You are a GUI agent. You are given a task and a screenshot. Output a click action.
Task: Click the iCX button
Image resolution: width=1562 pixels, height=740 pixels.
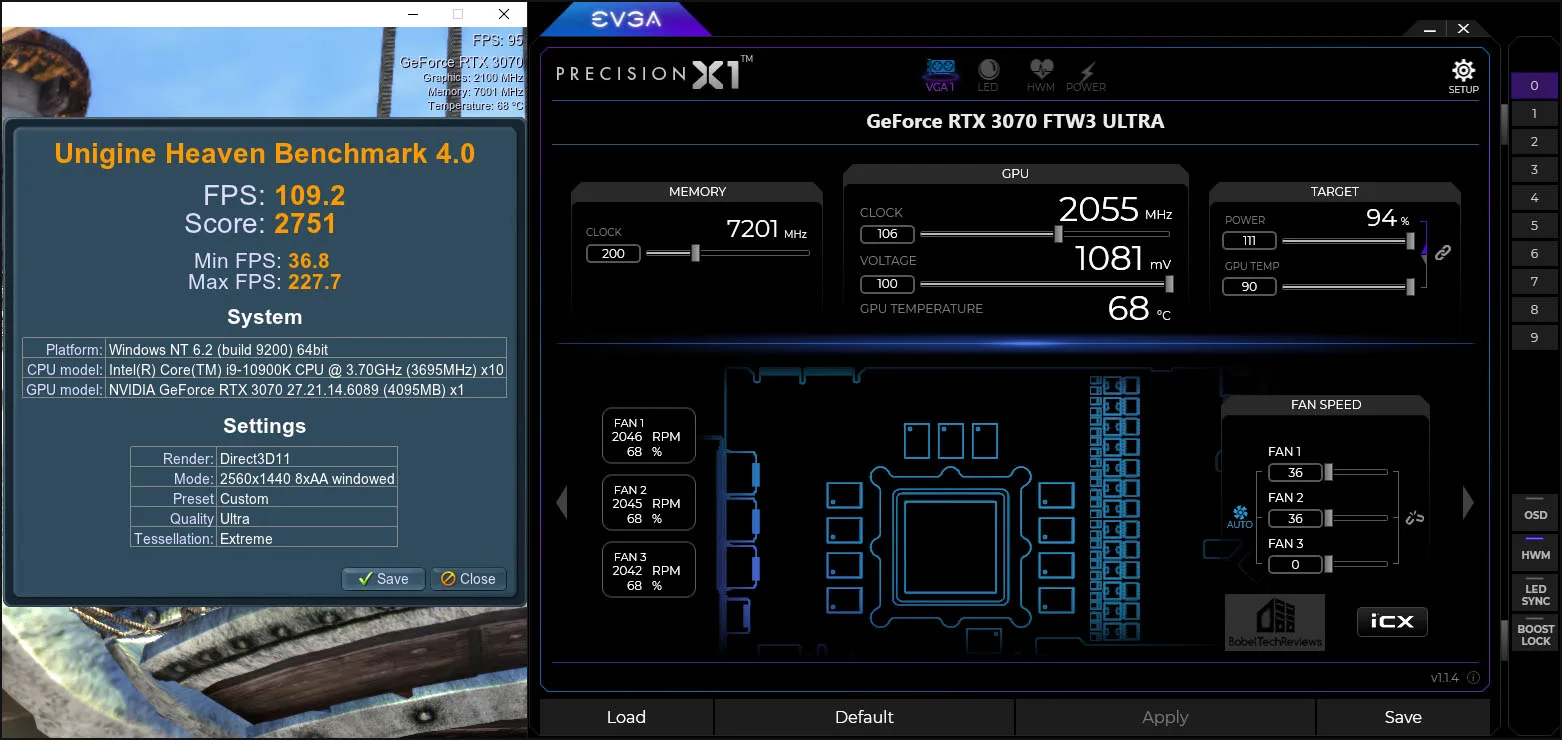1392,621
